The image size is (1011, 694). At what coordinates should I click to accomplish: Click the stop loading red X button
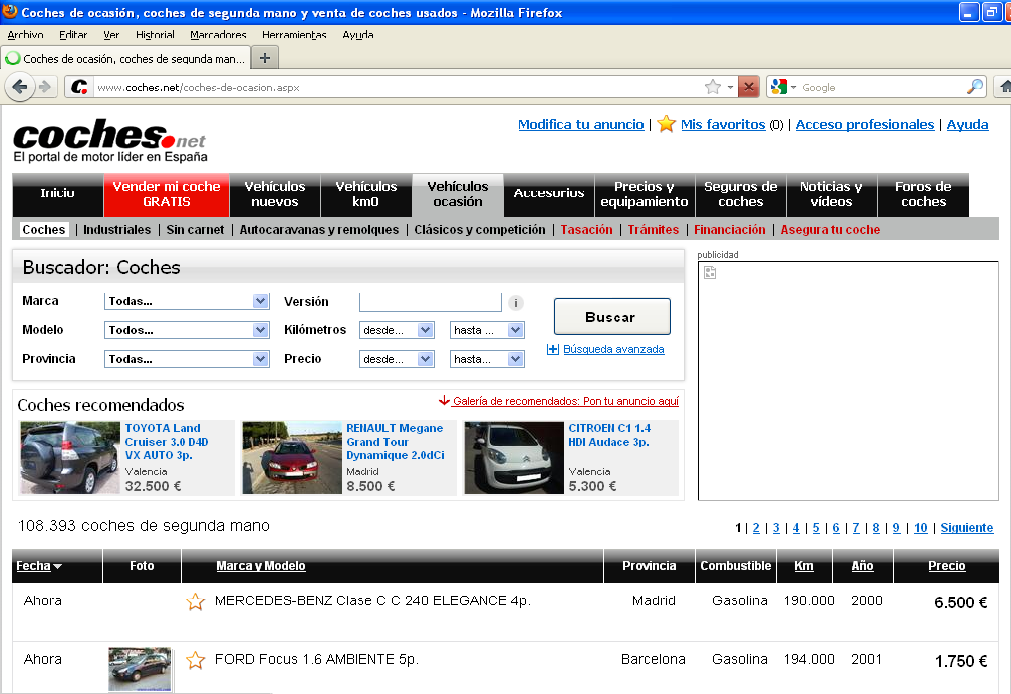click(x=748, y=86)
